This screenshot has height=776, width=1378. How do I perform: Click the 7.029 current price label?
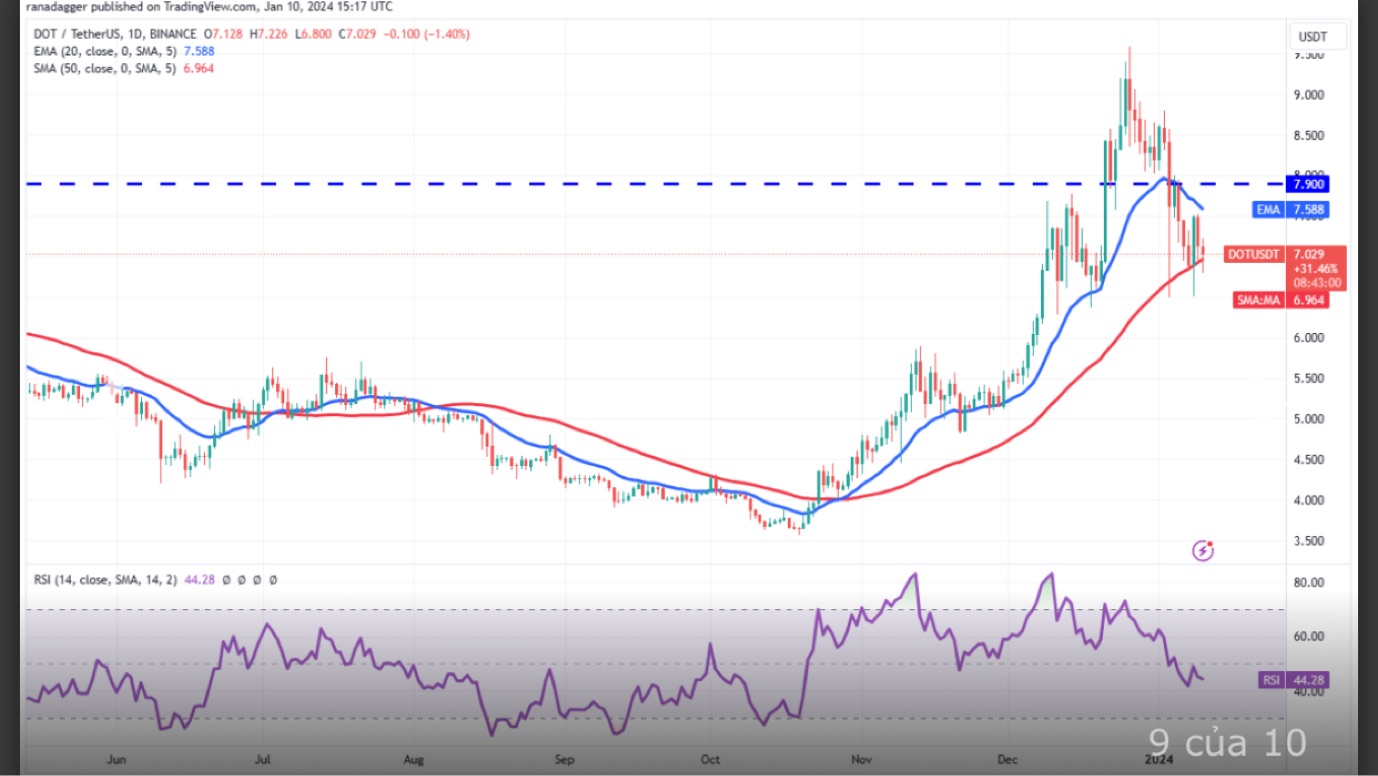pos(1310,255)
